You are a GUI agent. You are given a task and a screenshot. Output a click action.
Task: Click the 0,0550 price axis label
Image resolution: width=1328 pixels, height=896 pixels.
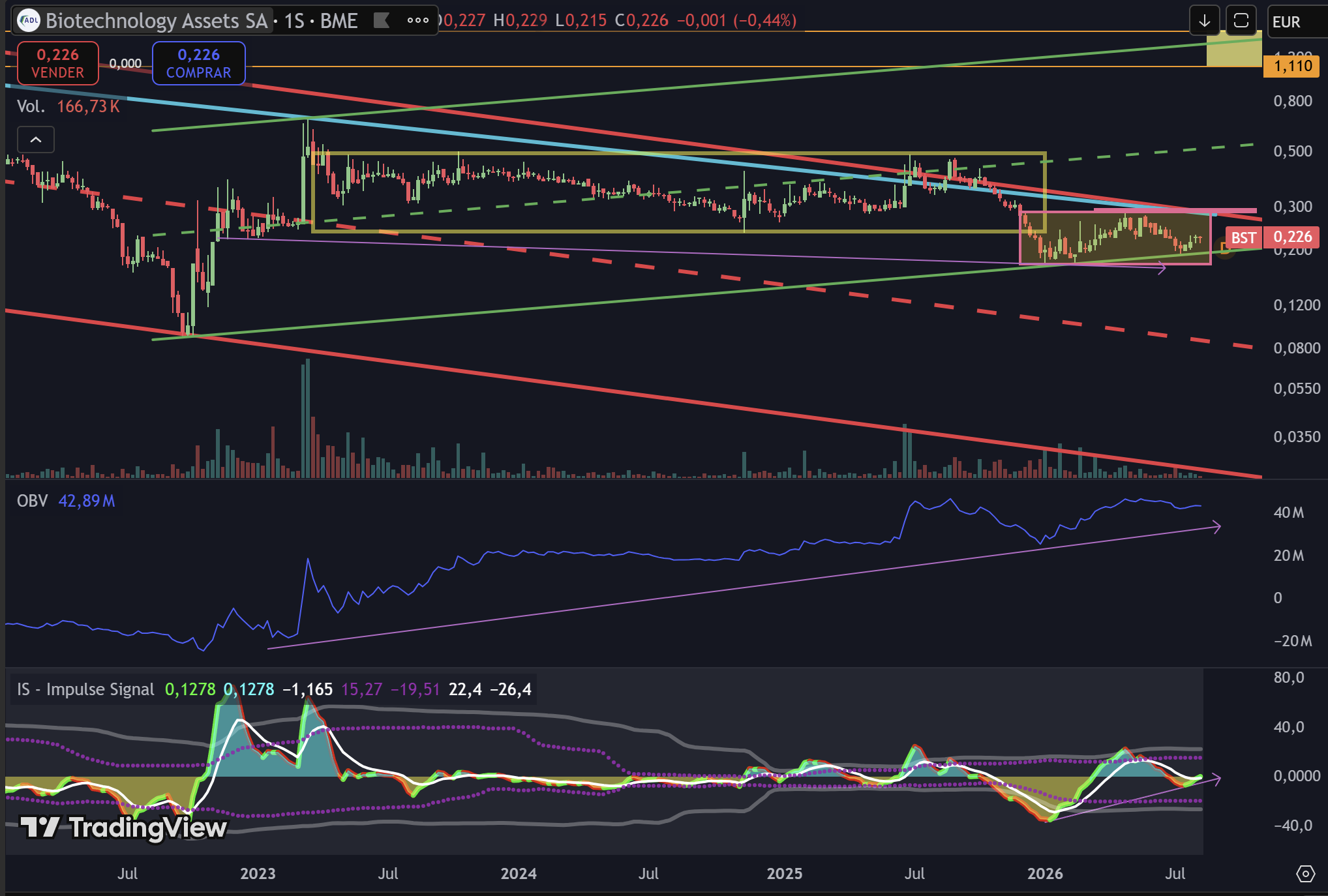[x=1297, y=389]
